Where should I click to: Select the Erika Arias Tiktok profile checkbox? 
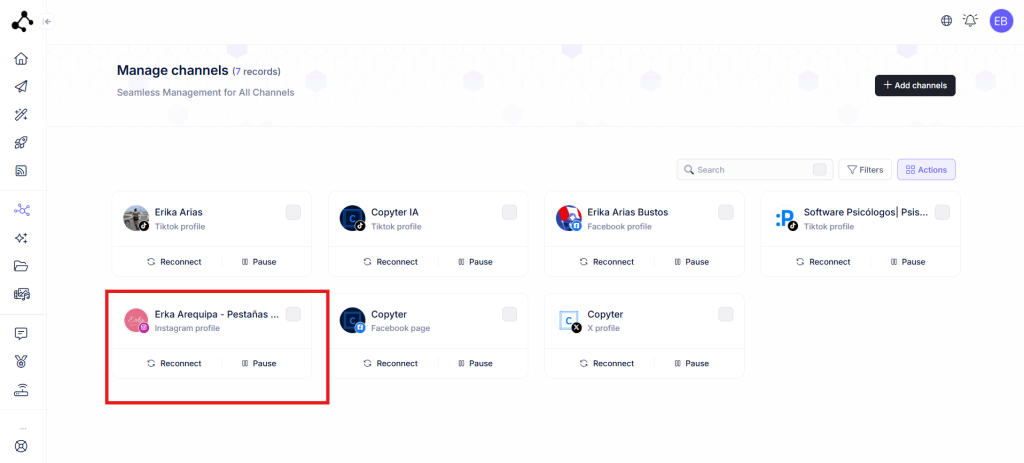point(293,212)
